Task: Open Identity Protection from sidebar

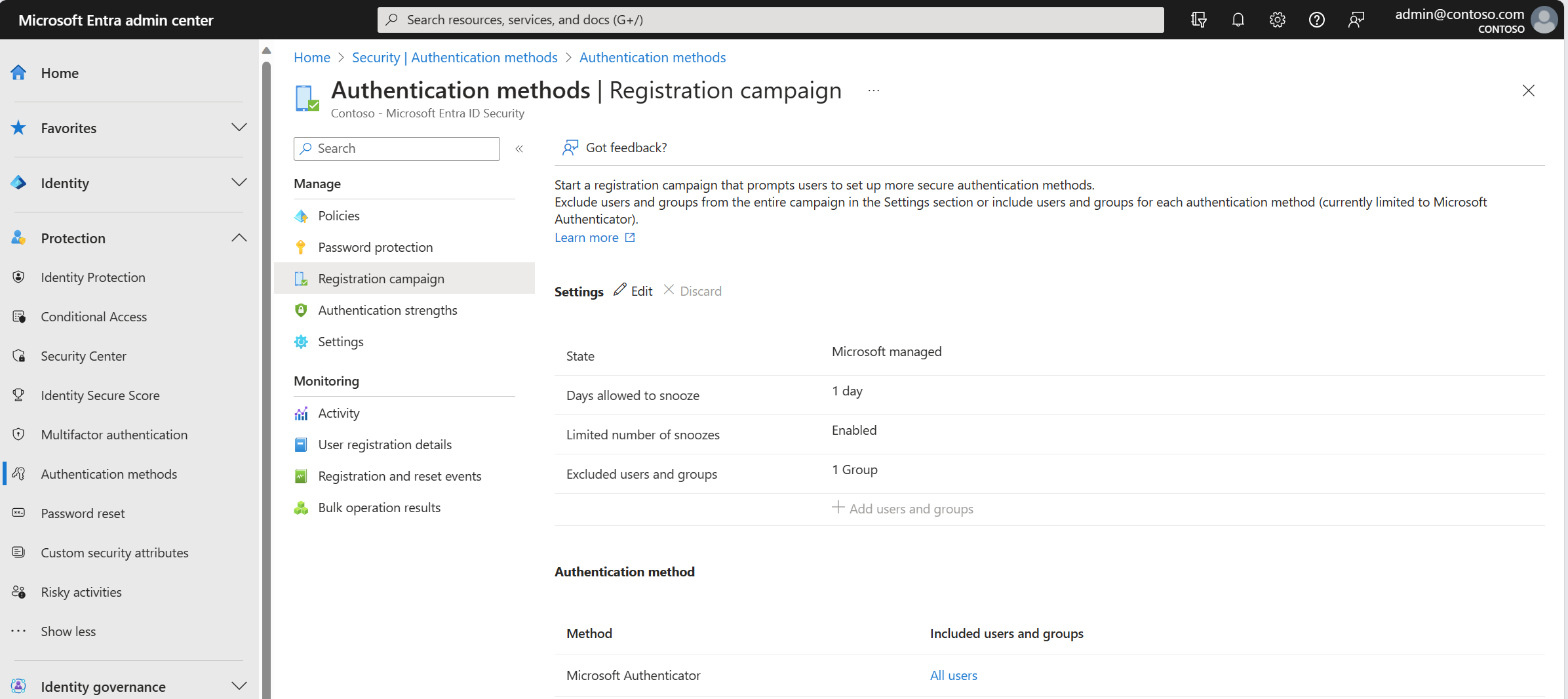Action: (92, 277)
